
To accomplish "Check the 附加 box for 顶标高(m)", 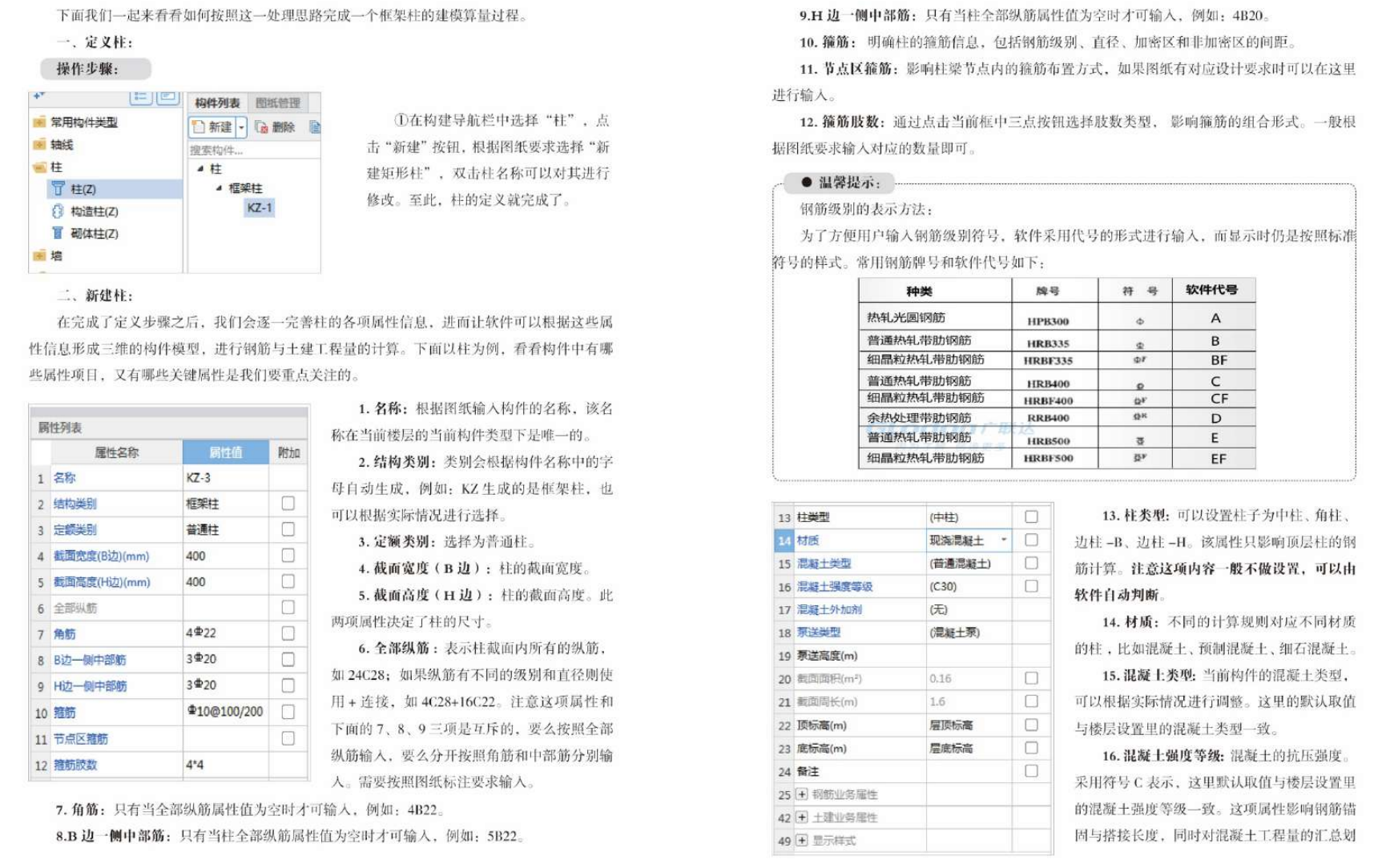I will 1031,725.
